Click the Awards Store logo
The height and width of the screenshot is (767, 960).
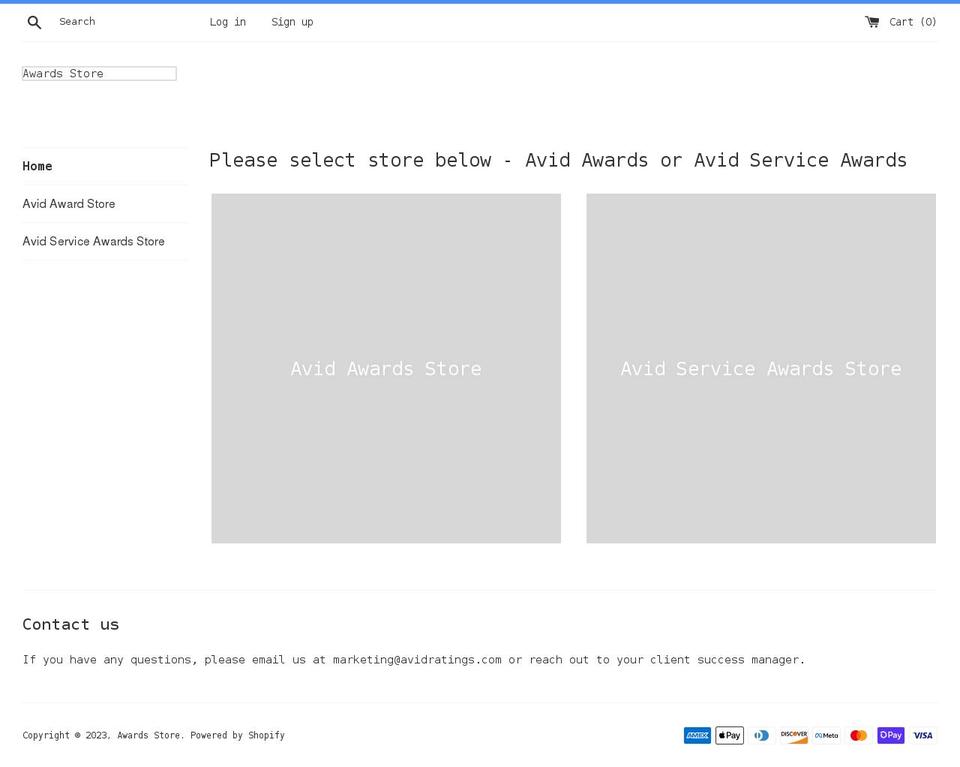99,73
